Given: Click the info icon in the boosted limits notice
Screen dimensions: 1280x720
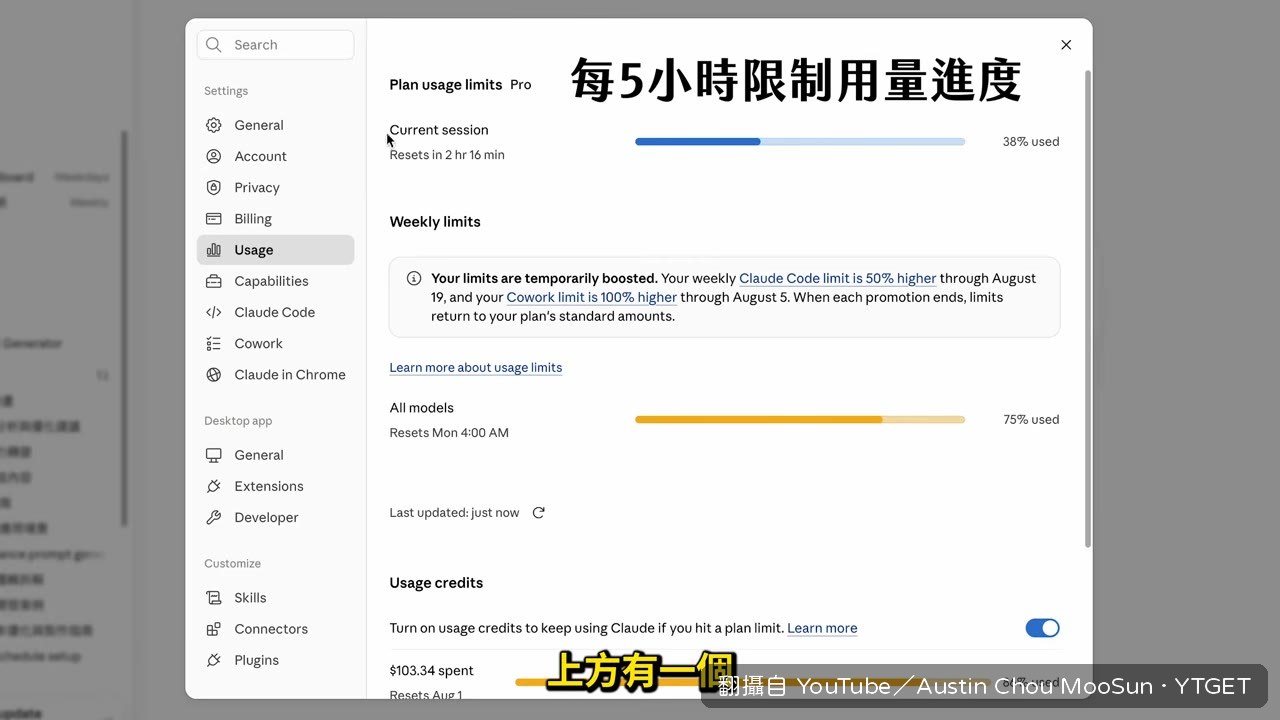Looking at the screenshot, I should 414,278.
